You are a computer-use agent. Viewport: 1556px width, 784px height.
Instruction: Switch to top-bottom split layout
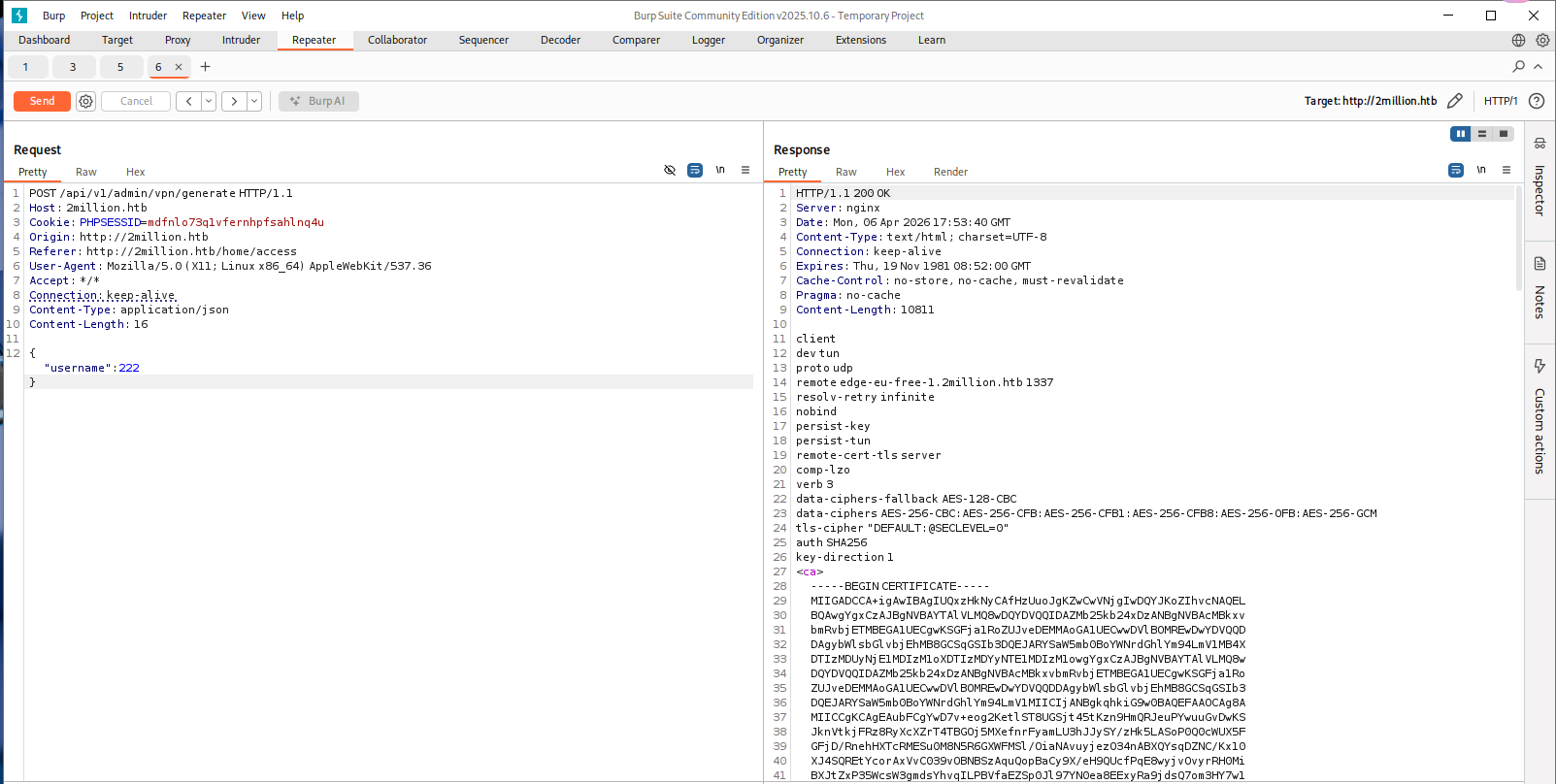pyautogui.click(x=1482, y=134)
